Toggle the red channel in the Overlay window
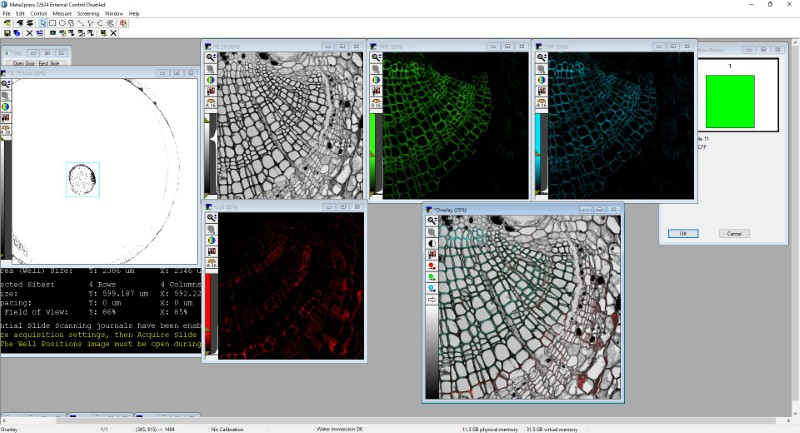 pos(432,266)
